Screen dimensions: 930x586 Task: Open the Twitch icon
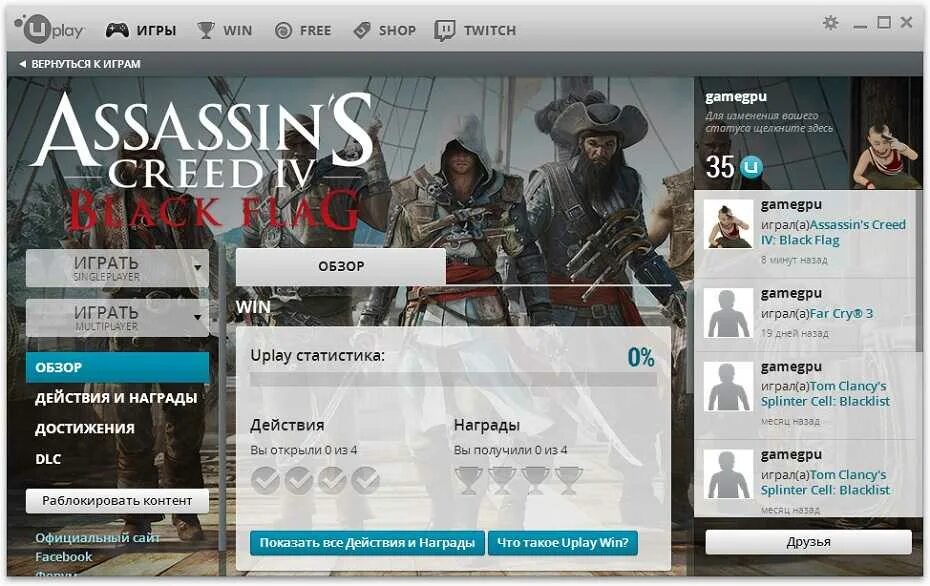pyautogui.click(x=444, y=30)
